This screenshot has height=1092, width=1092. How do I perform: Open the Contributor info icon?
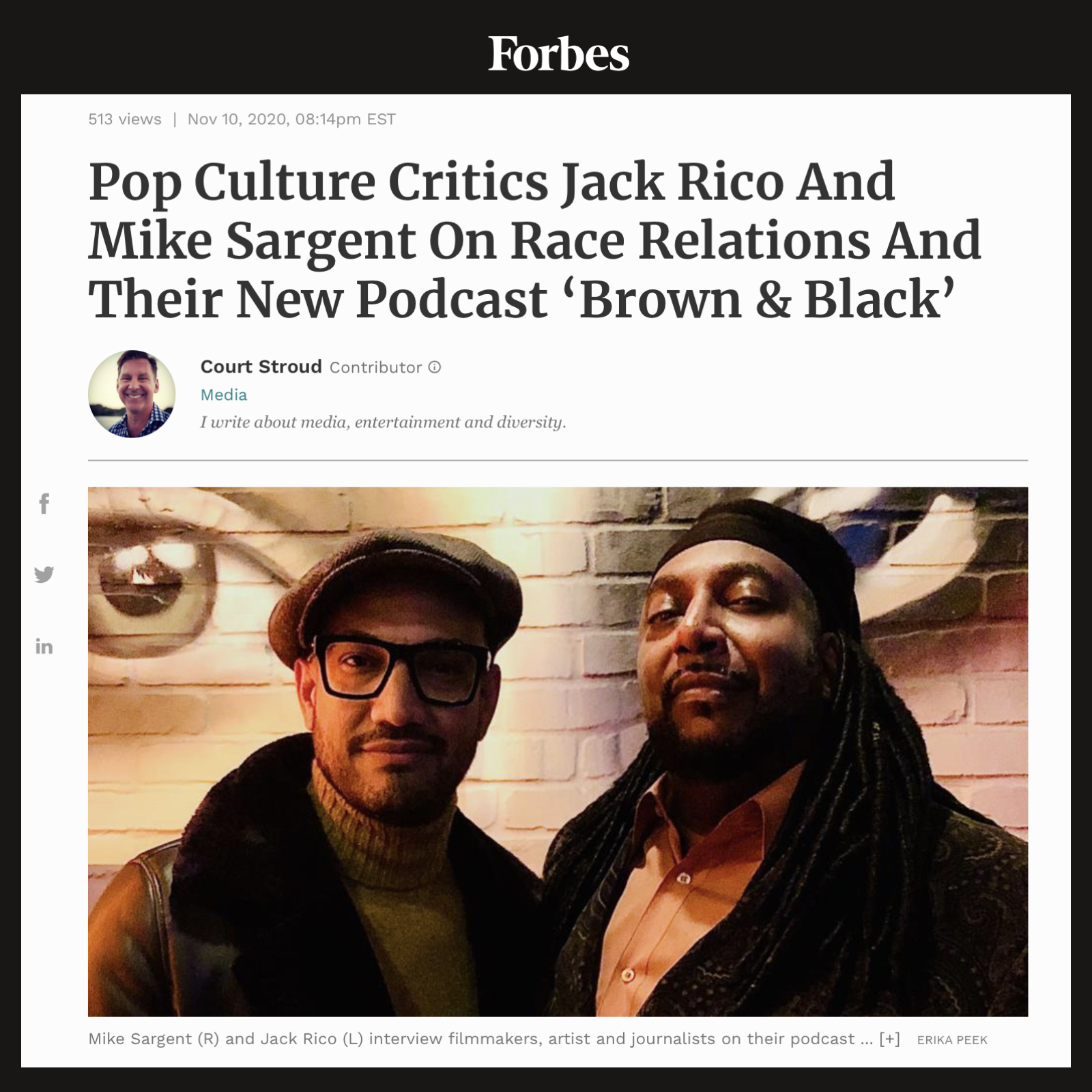435,367
